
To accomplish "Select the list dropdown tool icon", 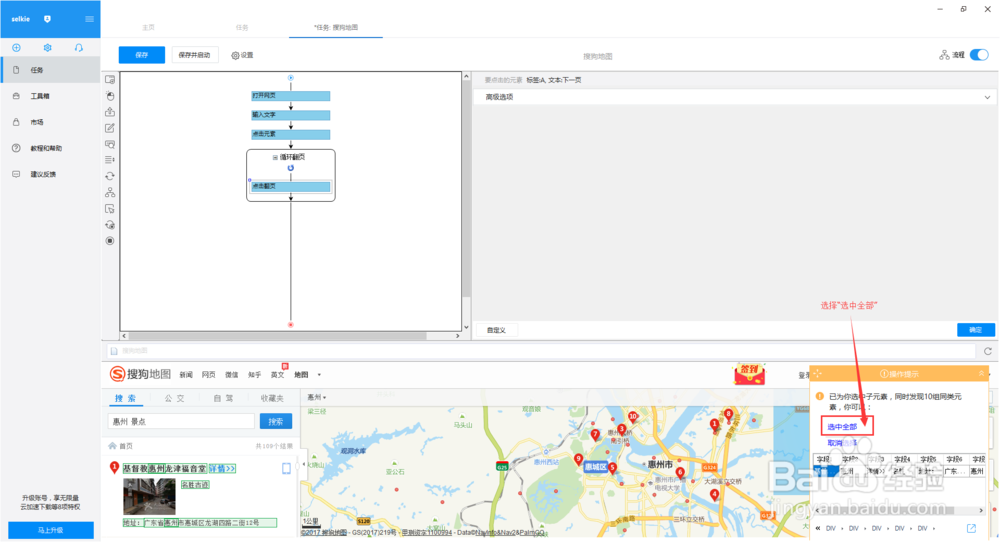I will pos(110,160).
